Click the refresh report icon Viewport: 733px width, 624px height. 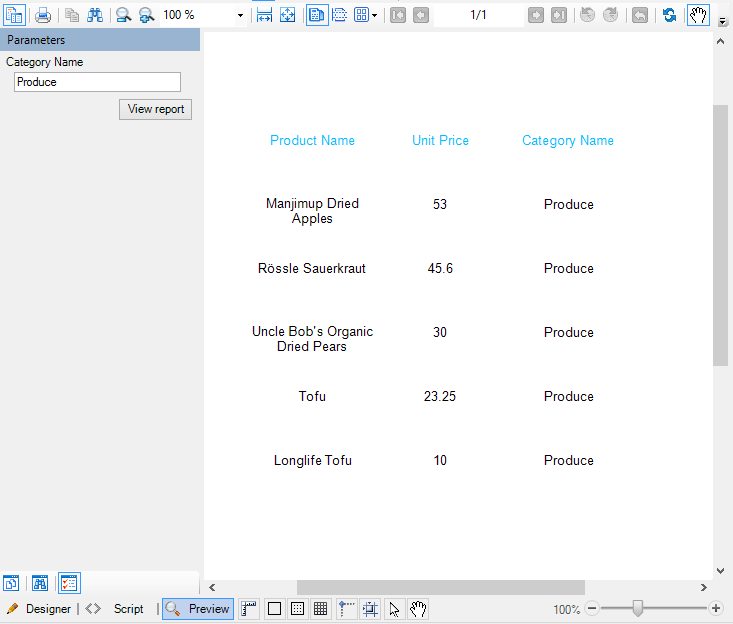tap(669, 15)
